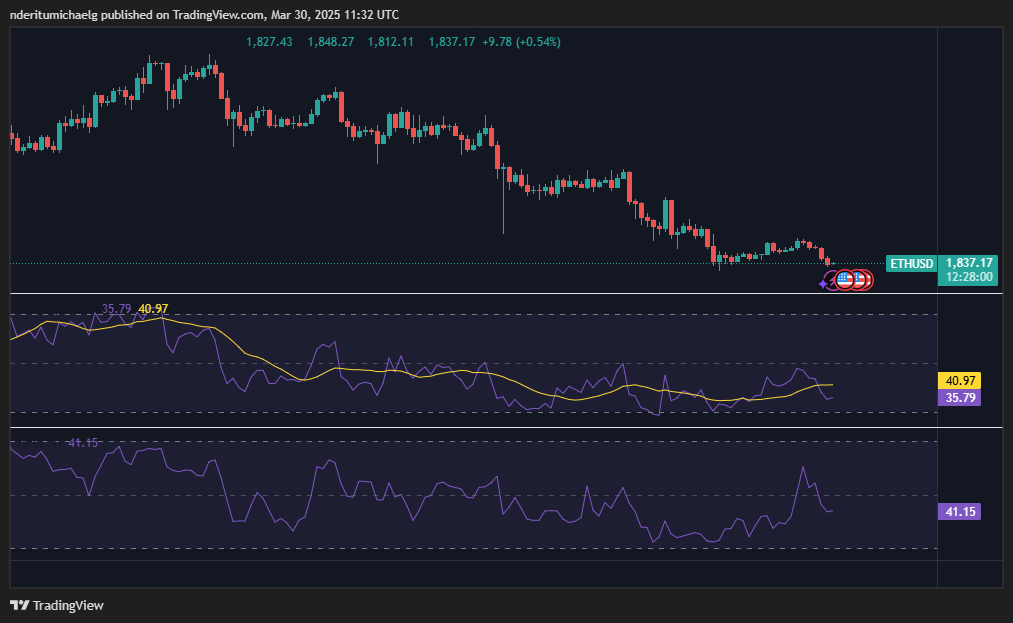Select the dark moon event icon near price
This screenshot has width=1013, height=623.
[x=831, y=280]
